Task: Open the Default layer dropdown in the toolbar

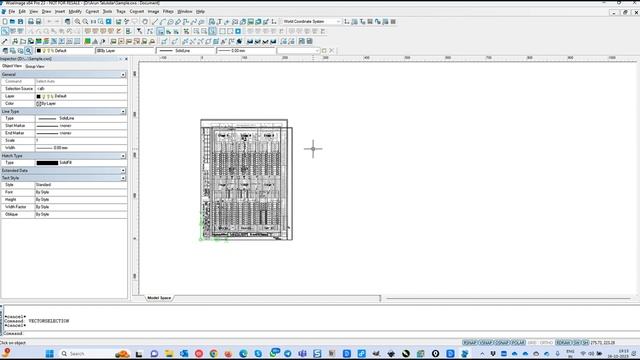Action: (64, 51)
